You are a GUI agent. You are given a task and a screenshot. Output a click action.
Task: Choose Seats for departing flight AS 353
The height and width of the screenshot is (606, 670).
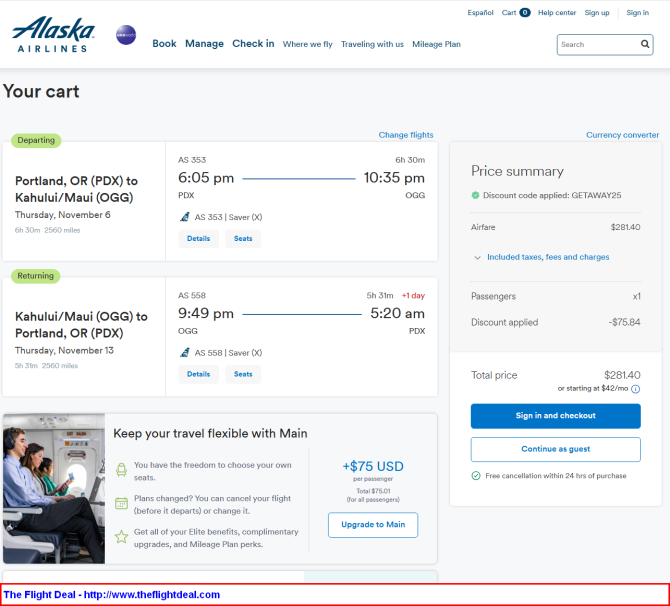(x=243, y=238)
